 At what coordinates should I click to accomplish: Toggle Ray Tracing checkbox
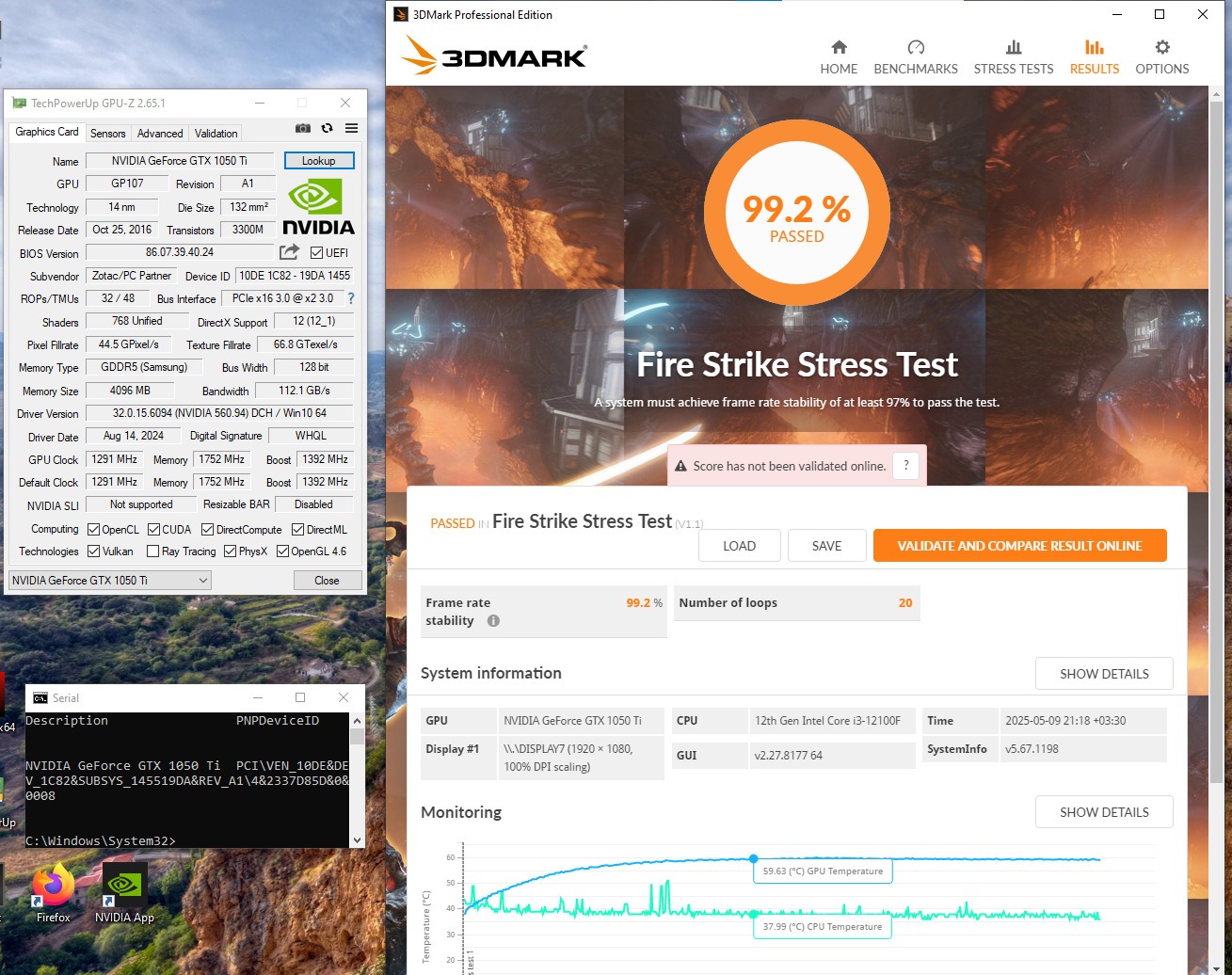tap(152, 551)
